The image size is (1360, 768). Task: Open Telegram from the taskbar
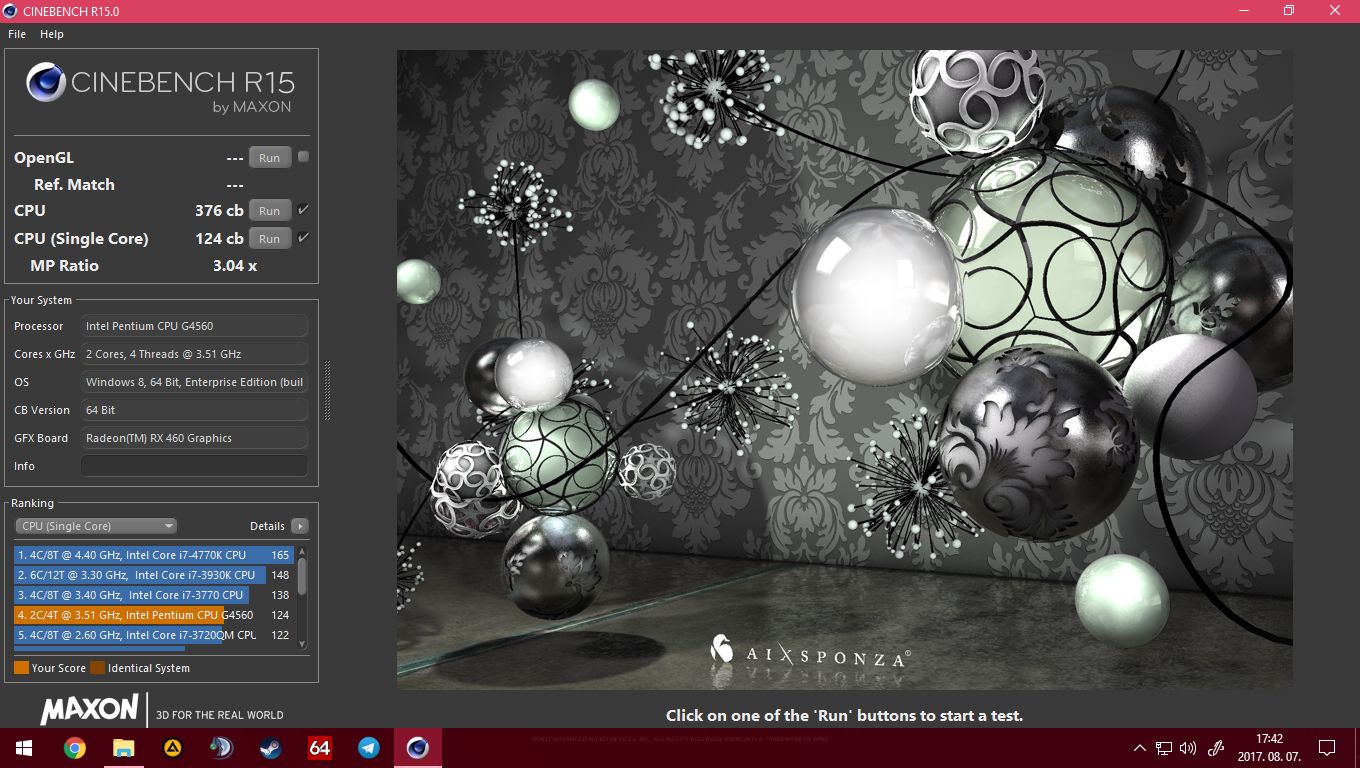368,748
